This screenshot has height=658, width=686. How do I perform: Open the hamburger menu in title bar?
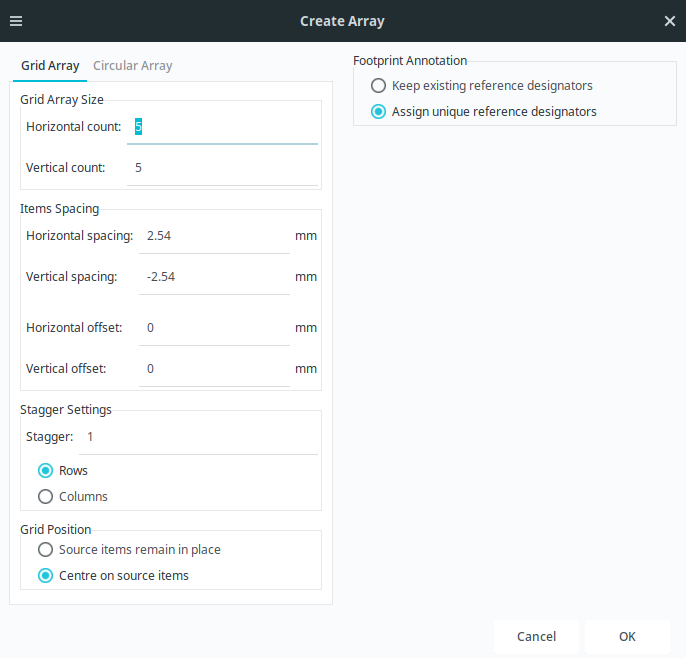coord(16,21)
